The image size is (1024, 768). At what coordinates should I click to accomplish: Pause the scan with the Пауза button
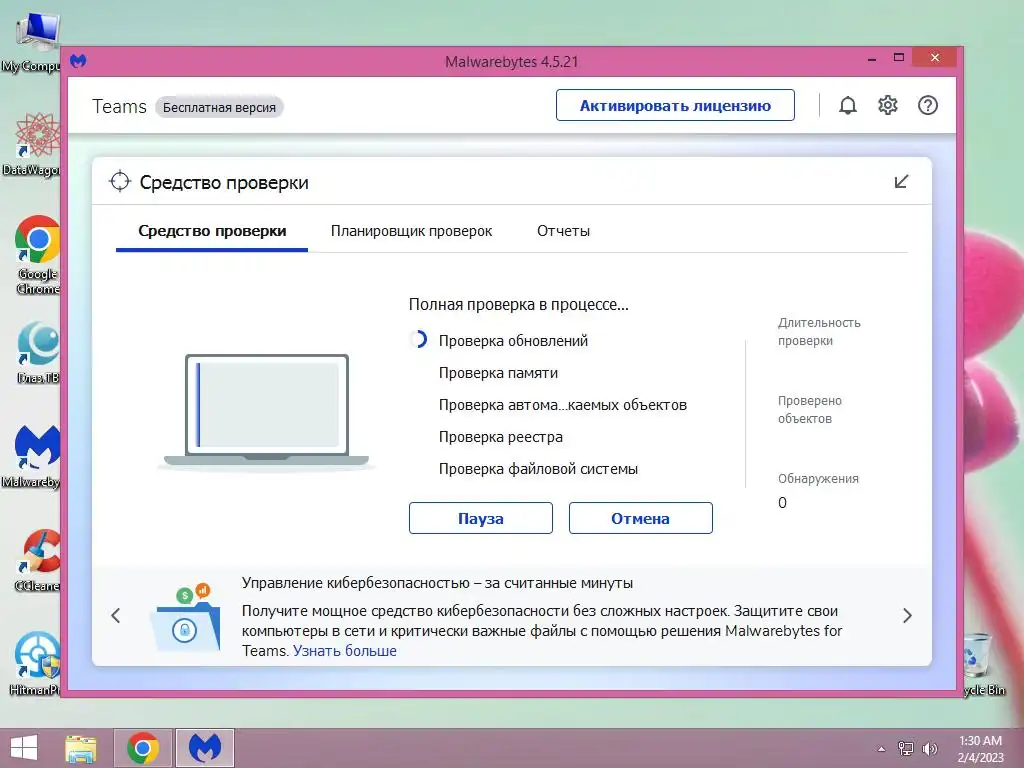click(x=481, y=518)
